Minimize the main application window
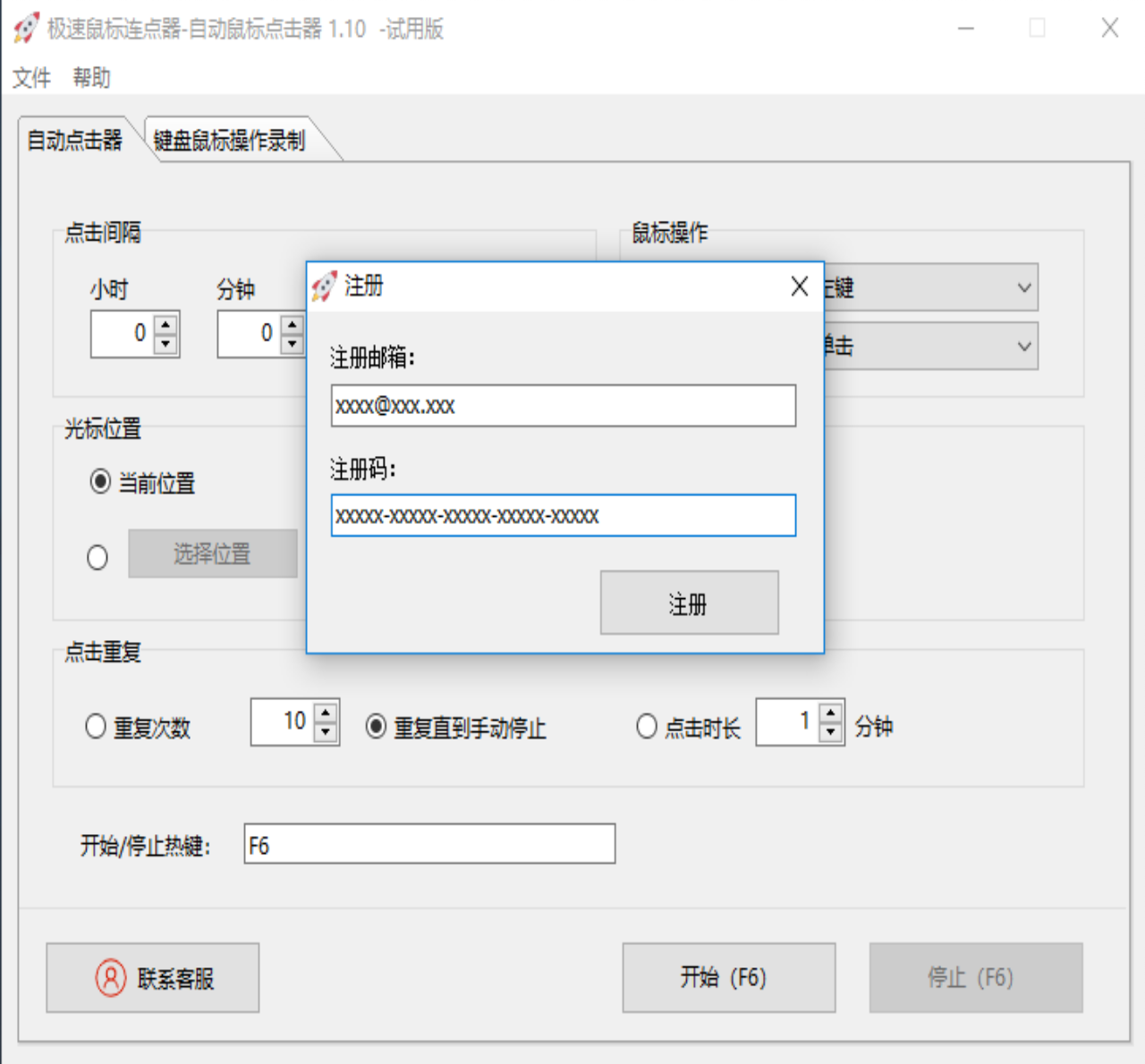 tap(966, 29)
